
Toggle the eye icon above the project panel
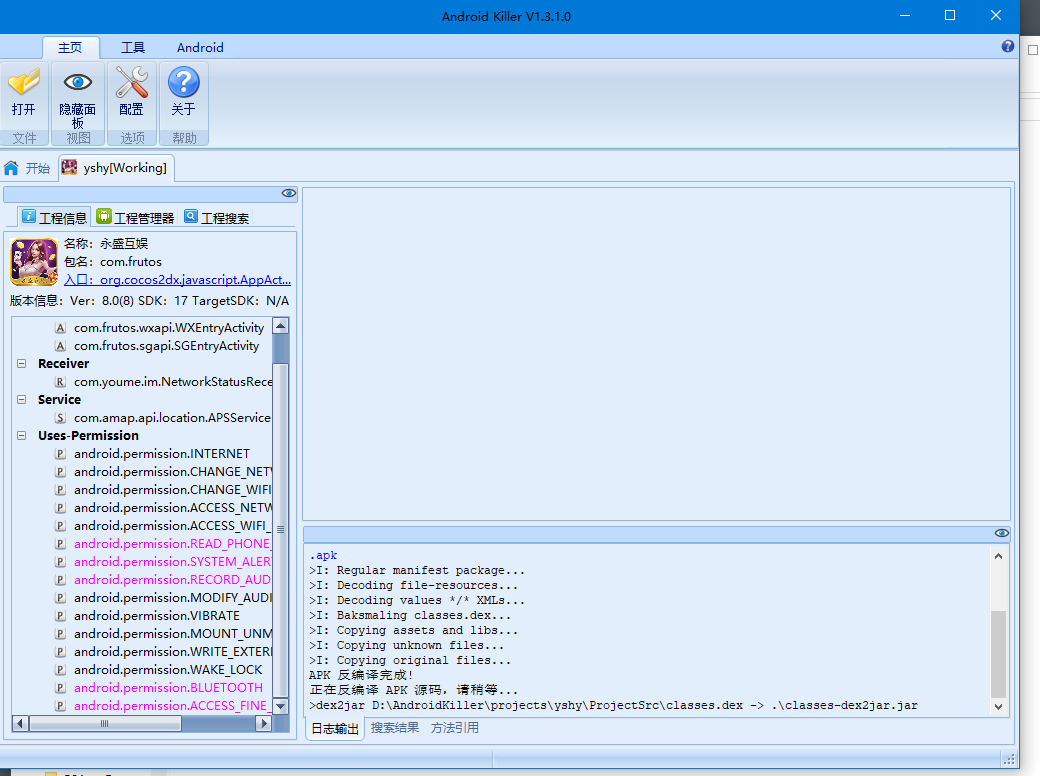[289, 193]
